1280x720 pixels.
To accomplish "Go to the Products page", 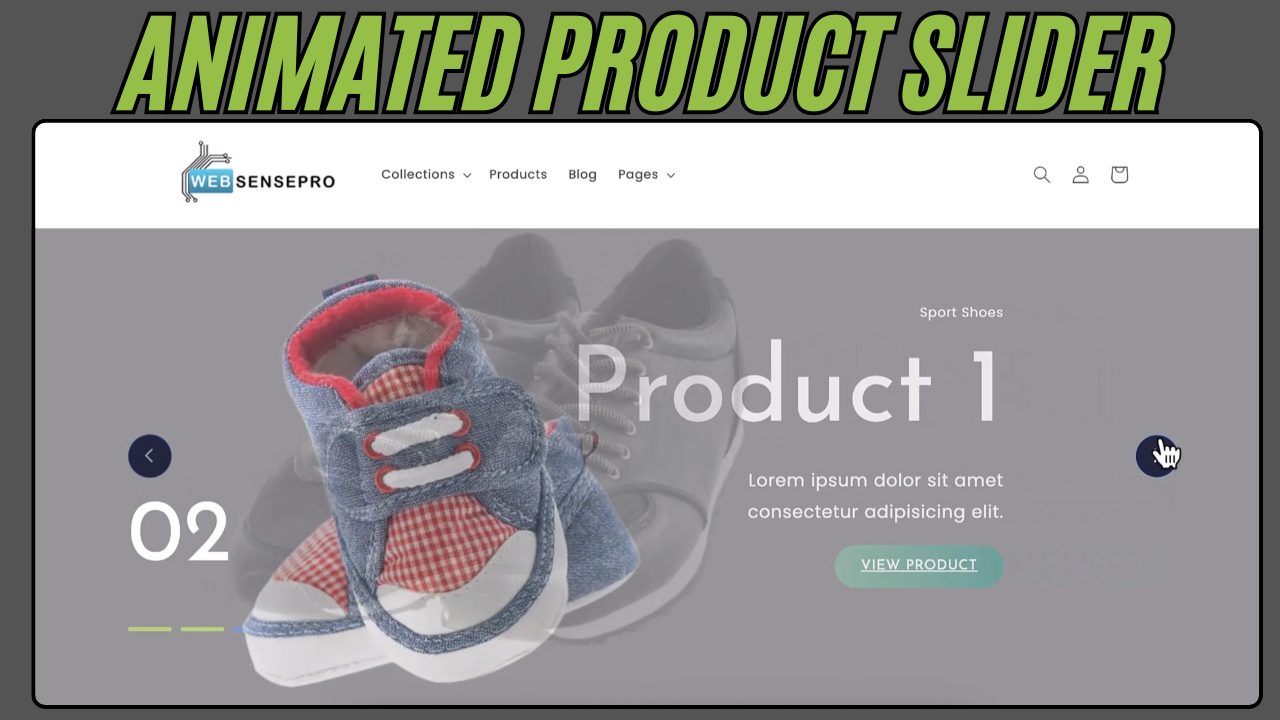I will tap(518, 174).
